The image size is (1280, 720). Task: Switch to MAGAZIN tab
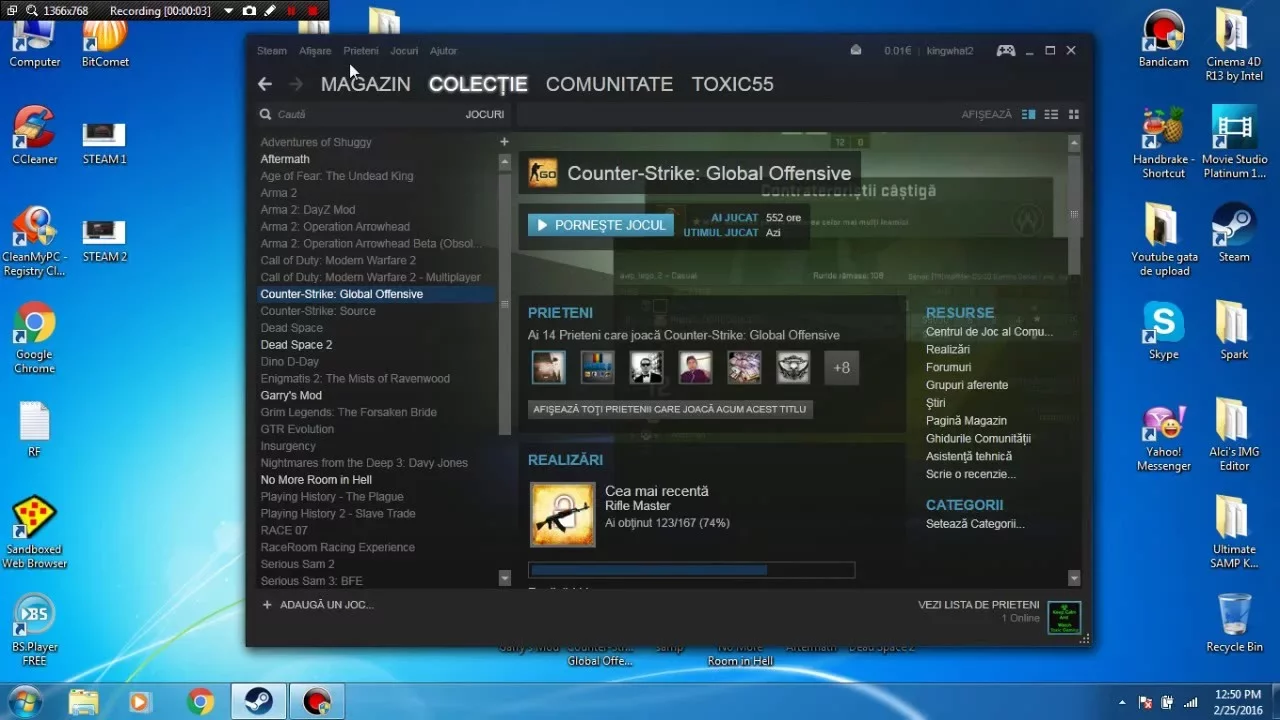[365, 84]
